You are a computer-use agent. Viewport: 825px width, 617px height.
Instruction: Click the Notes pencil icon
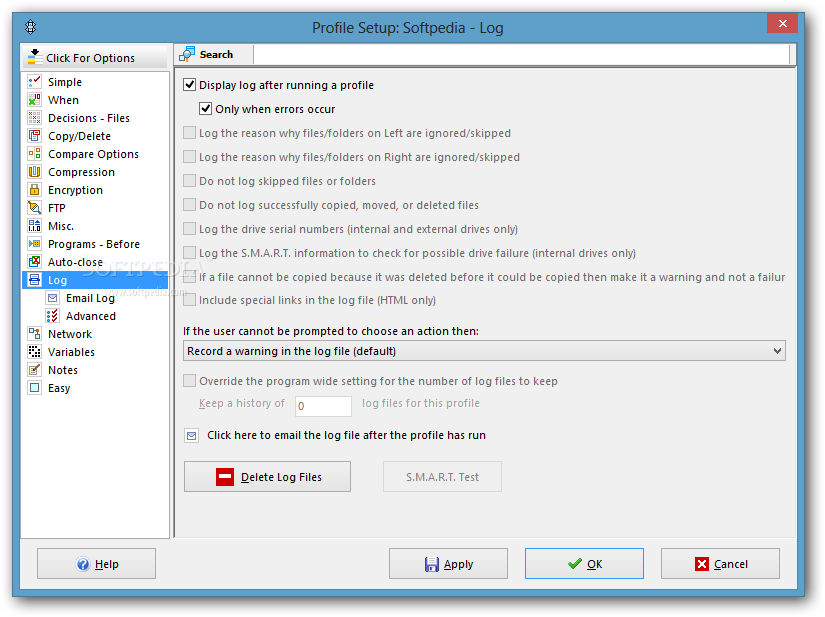point(34,370)
